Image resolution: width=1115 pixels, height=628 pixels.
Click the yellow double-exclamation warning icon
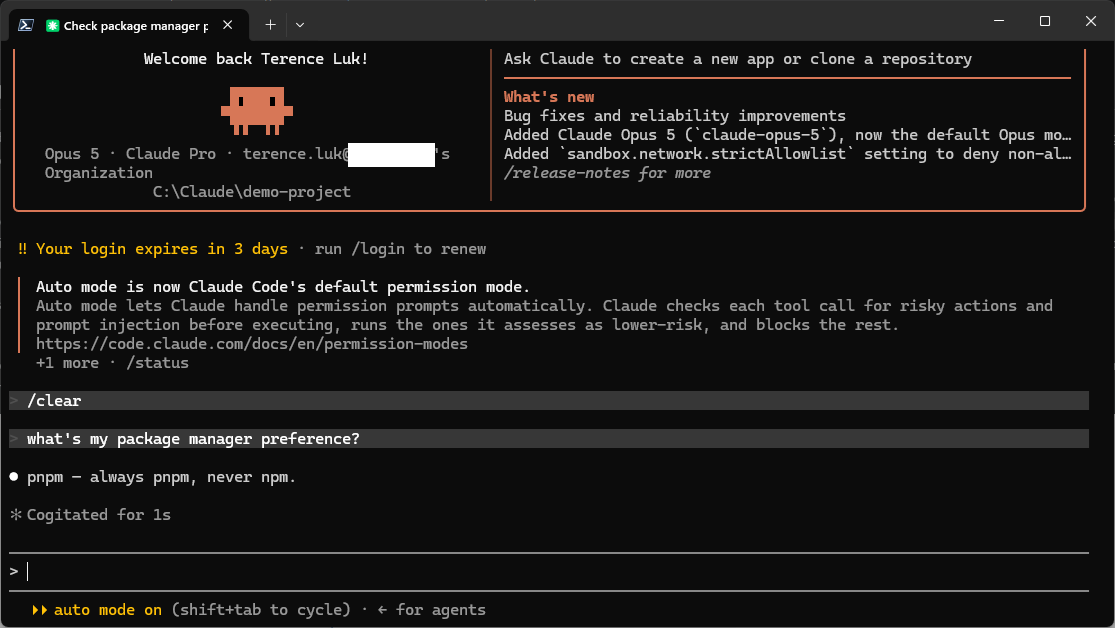[23, 249]
